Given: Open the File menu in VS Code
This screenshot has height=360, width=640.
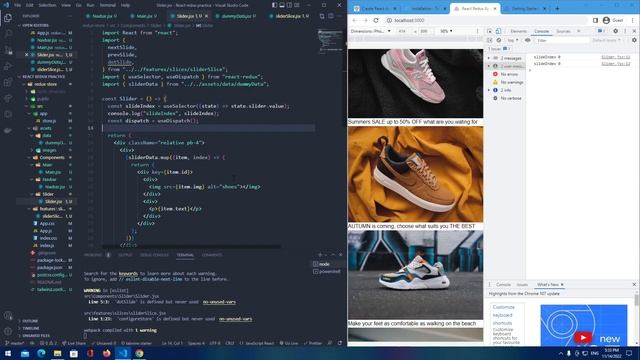Looking at the screenshot, I should pyautogui.click(x=18, y=5).
